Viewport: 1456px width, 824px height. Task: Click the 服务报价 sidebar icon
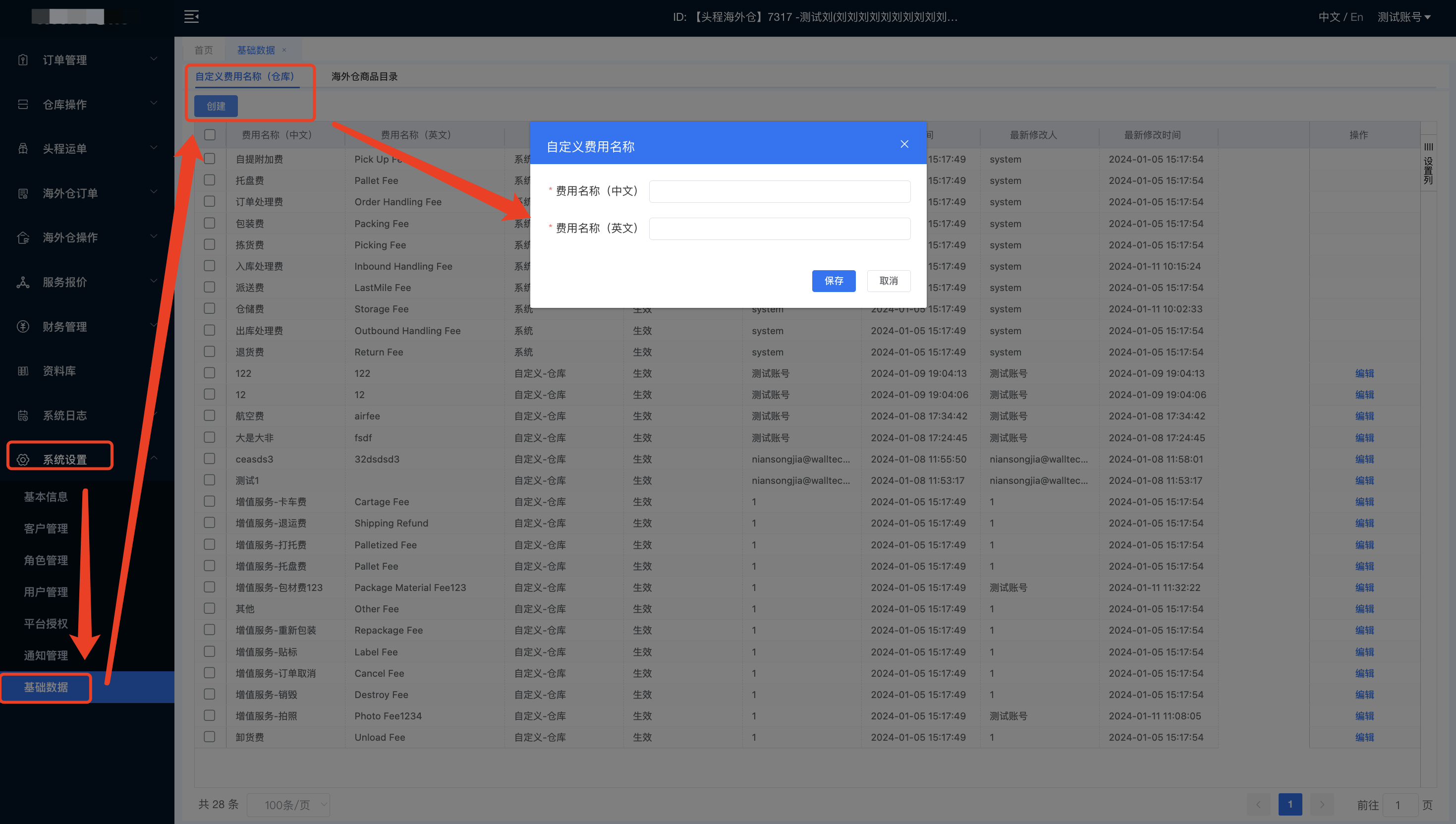[x=23, y=282]
